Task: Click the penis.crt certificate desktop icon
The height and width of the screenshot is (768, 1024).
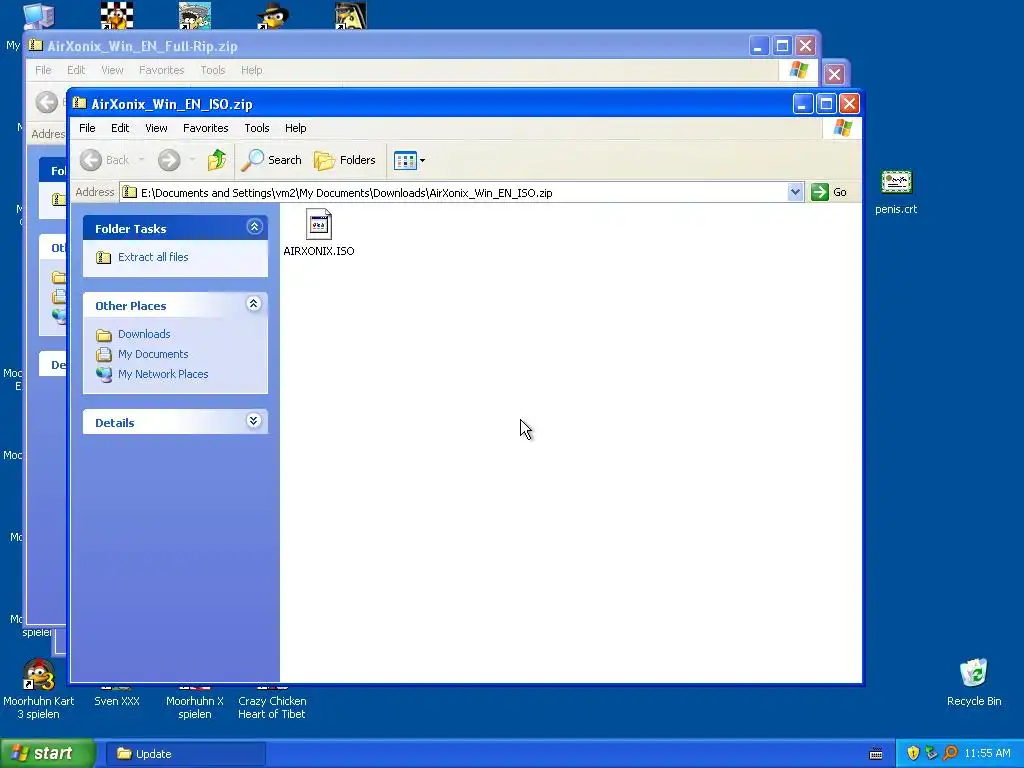Action: 896,183
